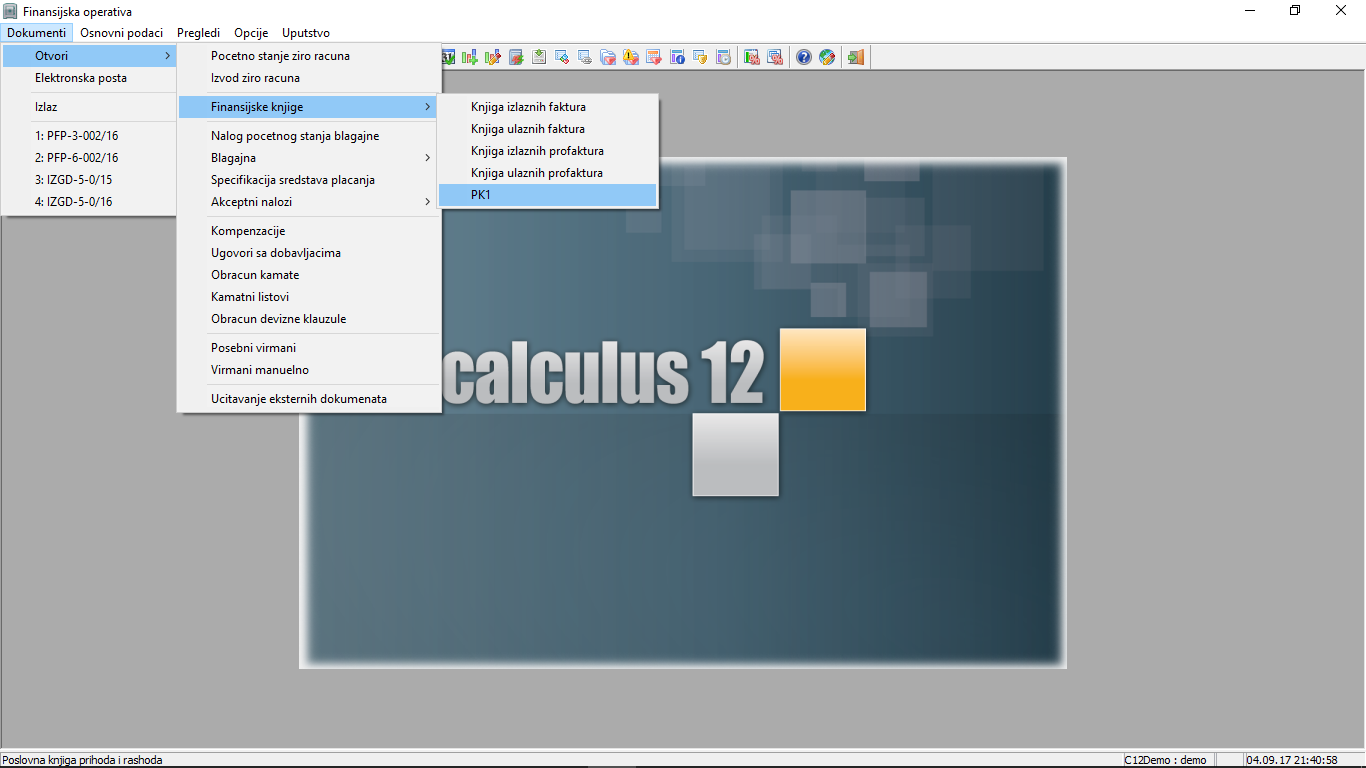Open recent document 3: IZGD-5-0/15
Viewport: 1366px width, 768px height.
coord(89,180)
